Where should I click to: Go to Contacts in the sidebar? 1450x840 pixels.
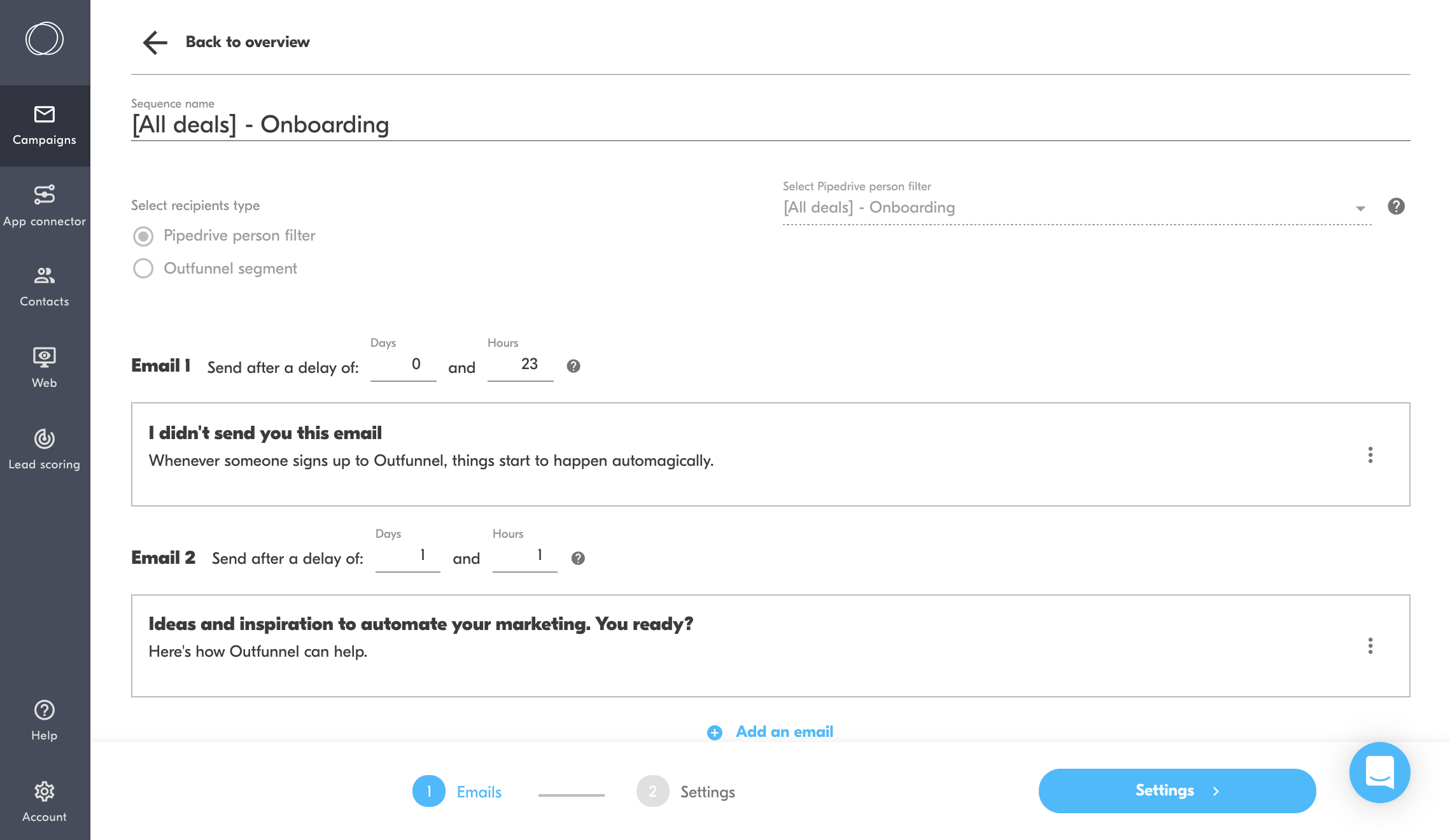tap(45, 287)
